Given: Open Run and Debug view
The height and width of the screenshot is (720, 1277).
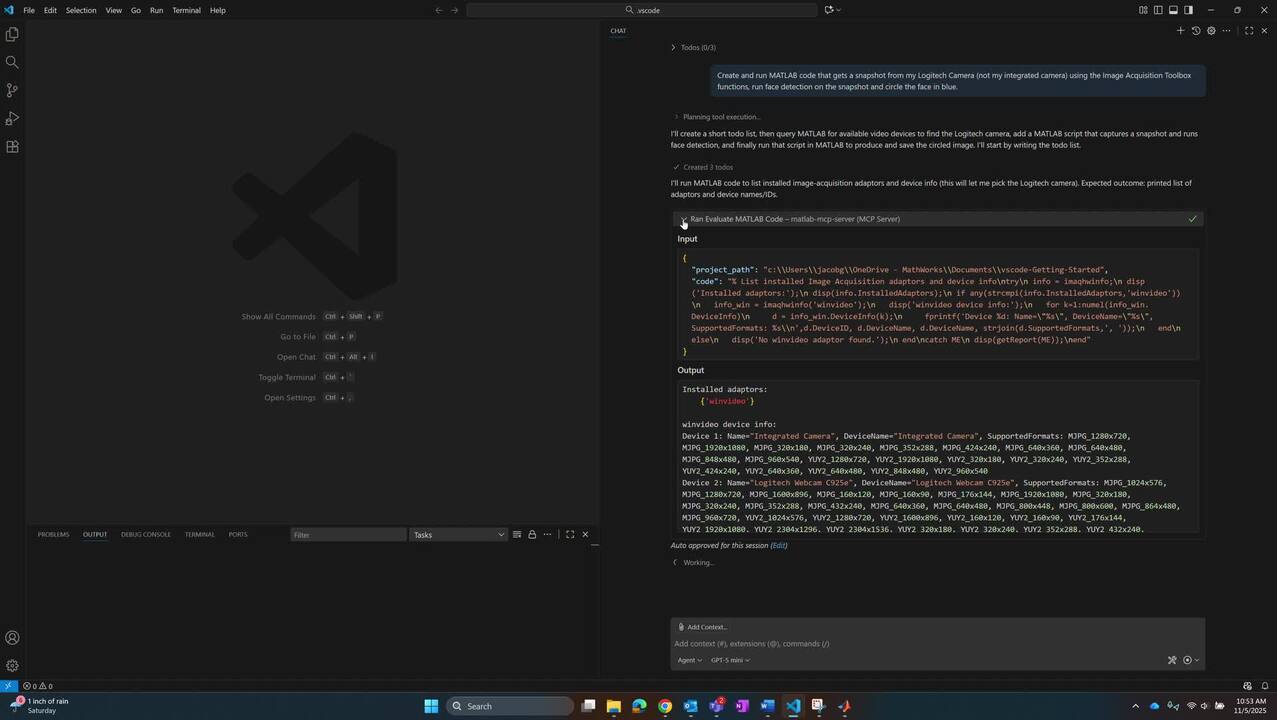Looking at the screenshot, I should click(12, 119).
